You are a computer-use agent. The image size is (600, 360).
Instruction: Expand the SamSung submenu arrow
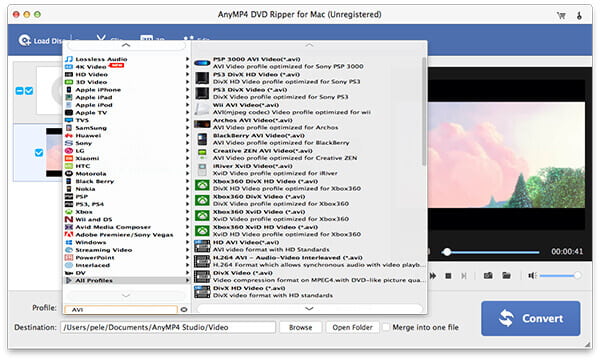[x=188, y=128]
